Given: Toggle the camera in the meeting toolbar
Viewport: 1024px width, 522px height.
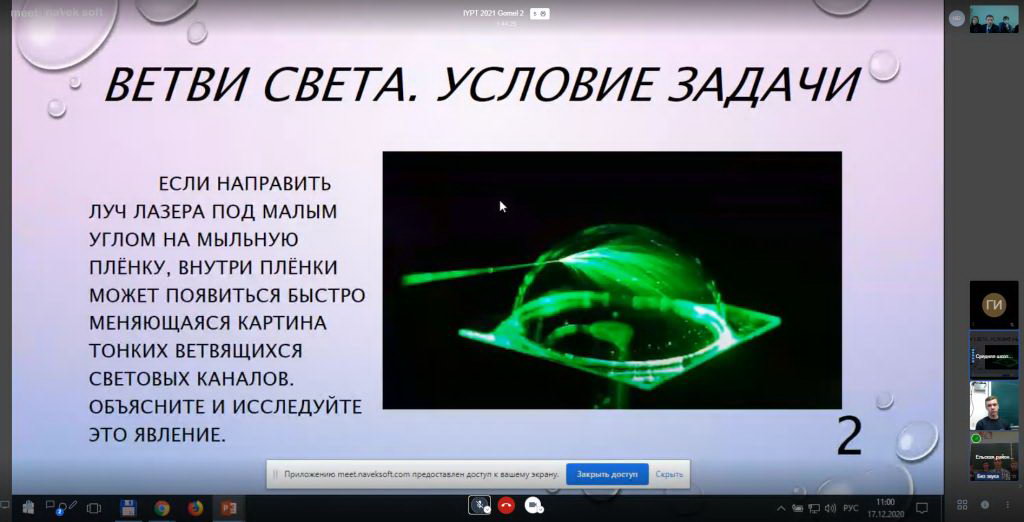Looking at the screenshot, I should tap(533, 506).
